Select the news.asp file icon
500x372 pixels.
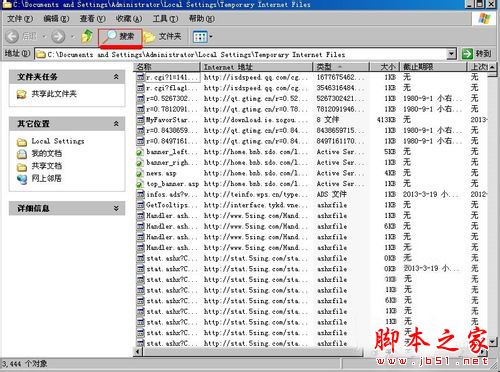tap(140, 173)
